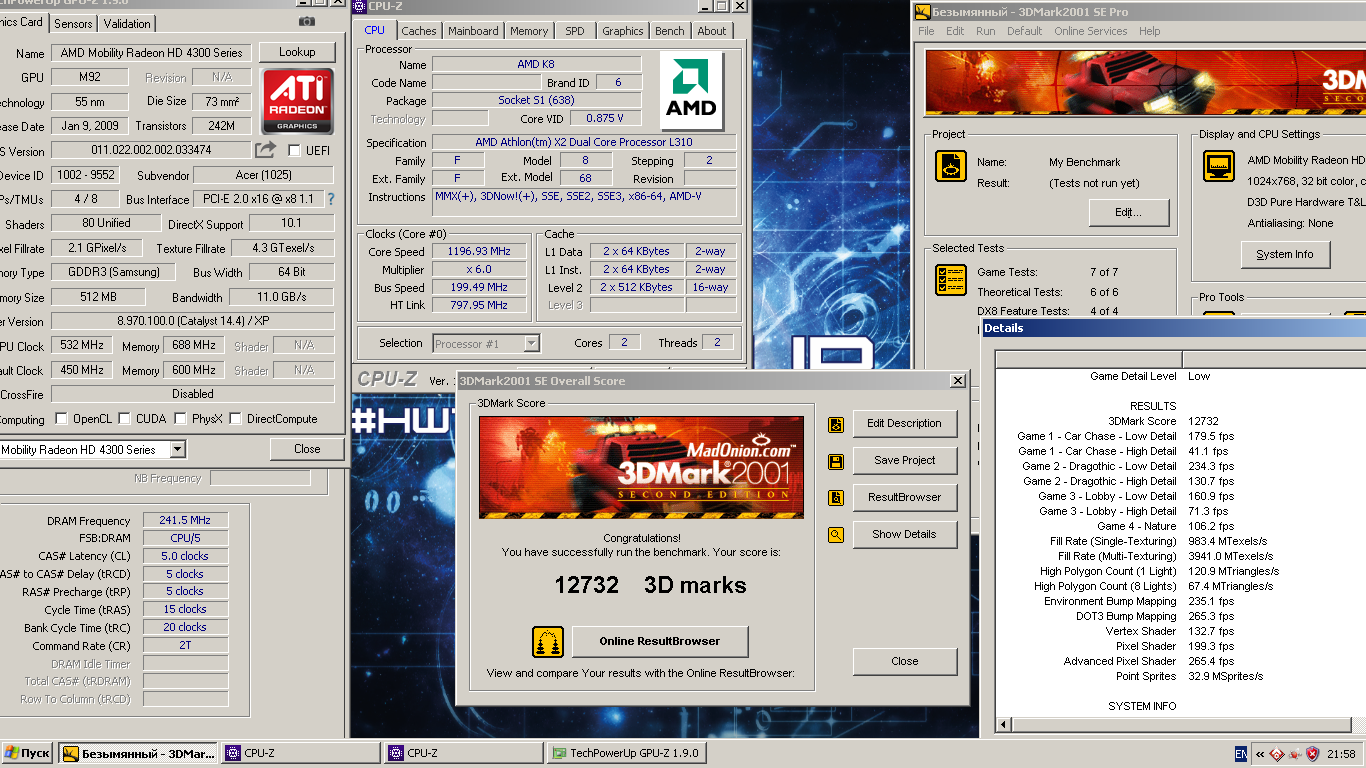Open the Edit menu in 3DMark2001
This screenshot has width=1366, height=768.
(x=956, y=31)
